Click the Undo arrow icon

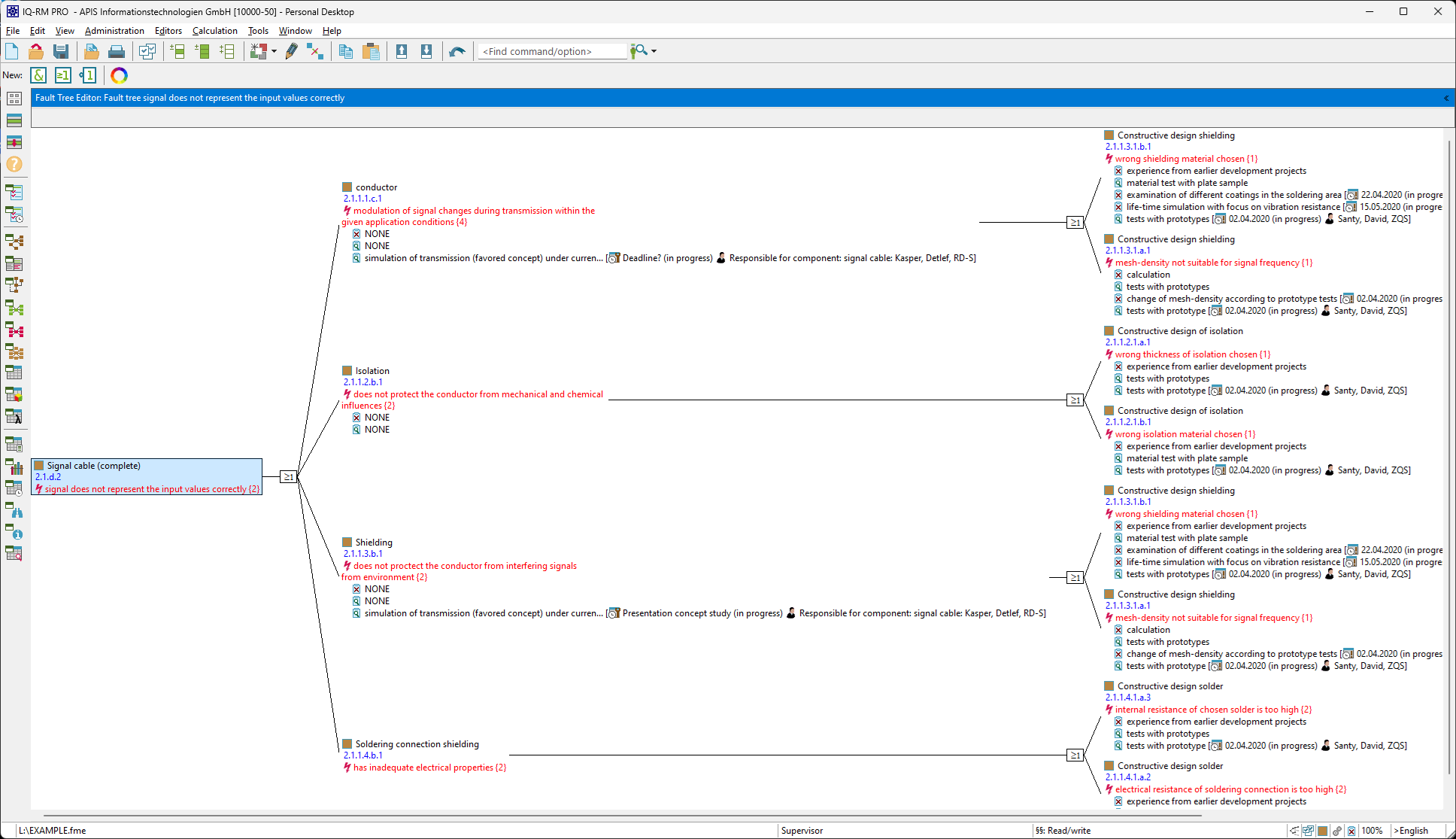pyautogui.click(x=457, y=51)
